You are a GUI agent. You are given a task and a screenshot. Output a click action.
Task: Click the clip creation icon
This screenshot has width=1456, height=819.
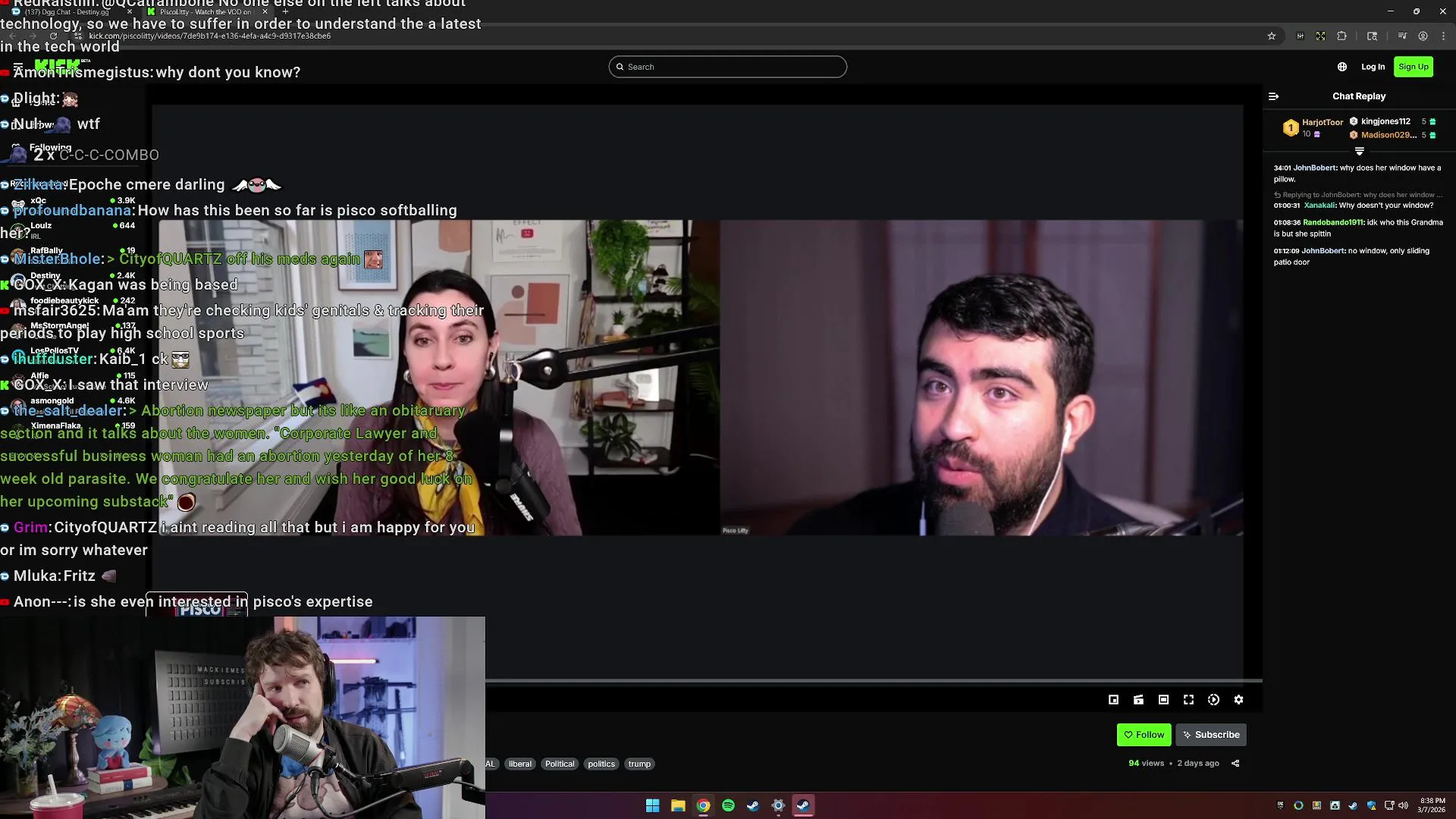click(x=1138, y=700)
